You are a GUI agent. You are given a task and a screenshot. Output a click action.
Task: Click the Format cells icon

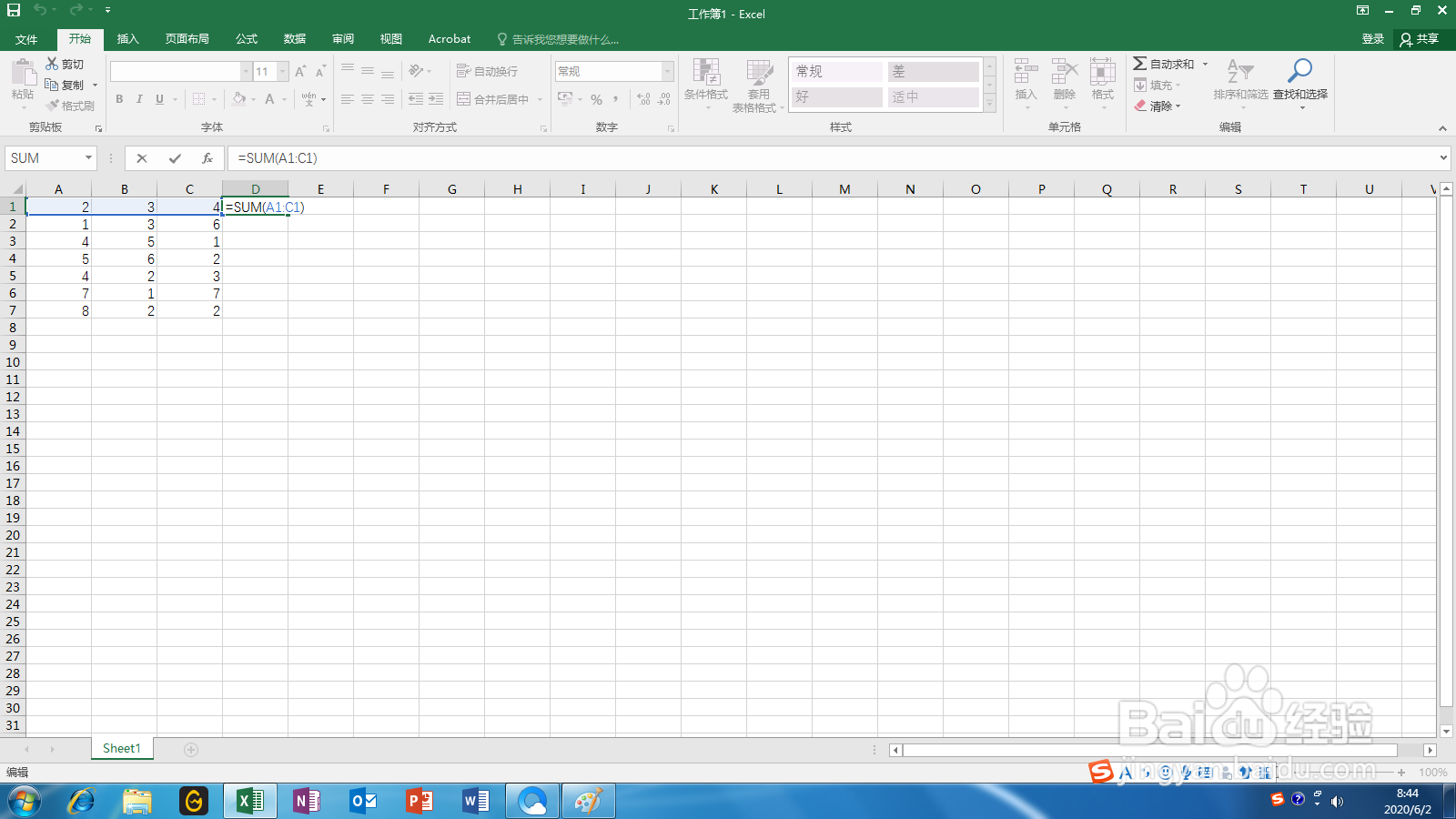click(x=1103, y=72)
